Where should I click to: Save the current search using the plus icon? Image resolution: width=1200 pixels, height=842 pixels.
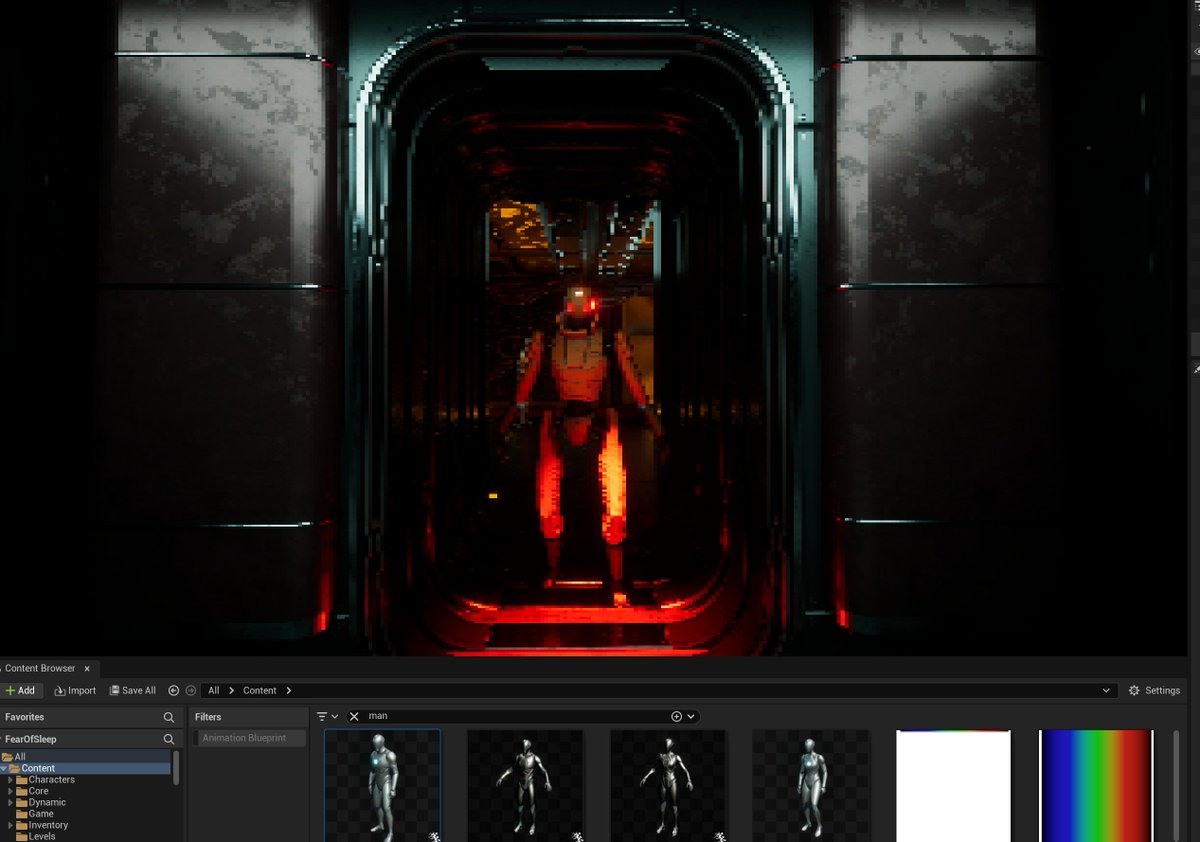(676, 716)
